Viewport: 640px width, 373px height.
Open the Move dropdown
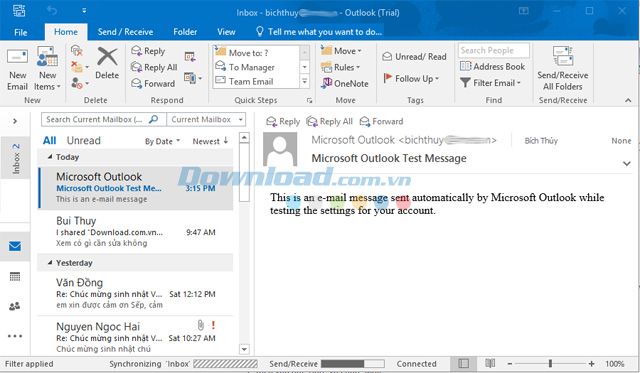(342, 51)
